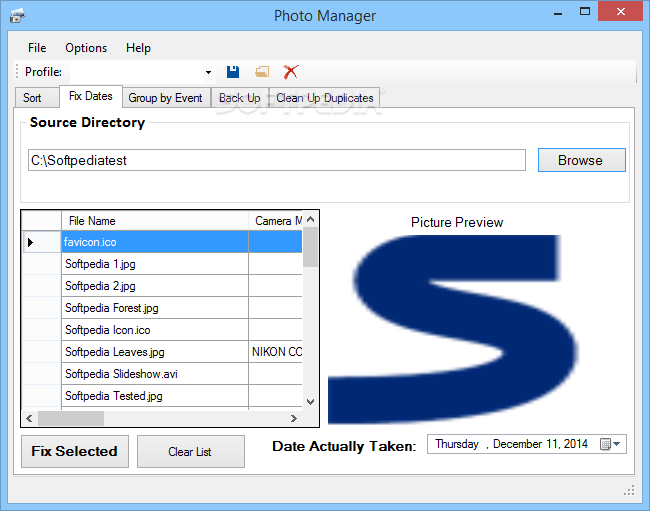Screen dimensions: 650x511
Task: Click the toolbar grip handle beside Profile
Action: pos(17,71)
